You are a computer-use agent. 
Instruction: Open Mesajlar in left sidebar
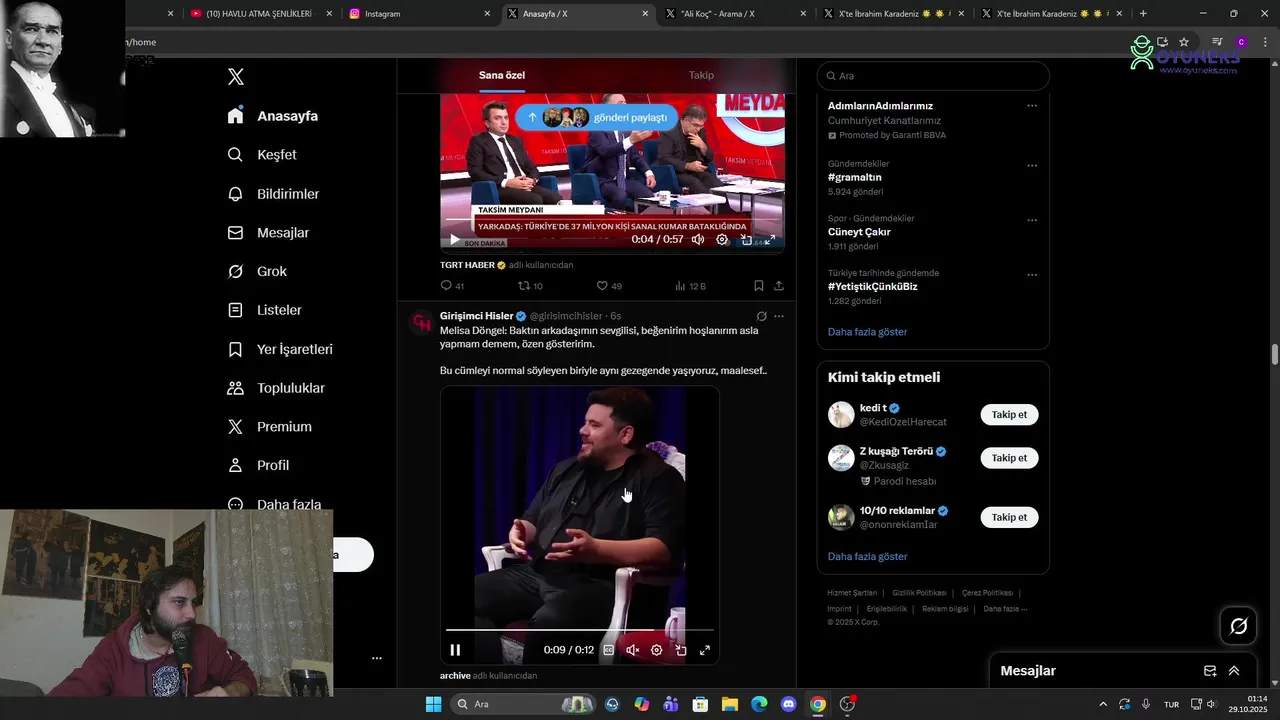[268, 233]
